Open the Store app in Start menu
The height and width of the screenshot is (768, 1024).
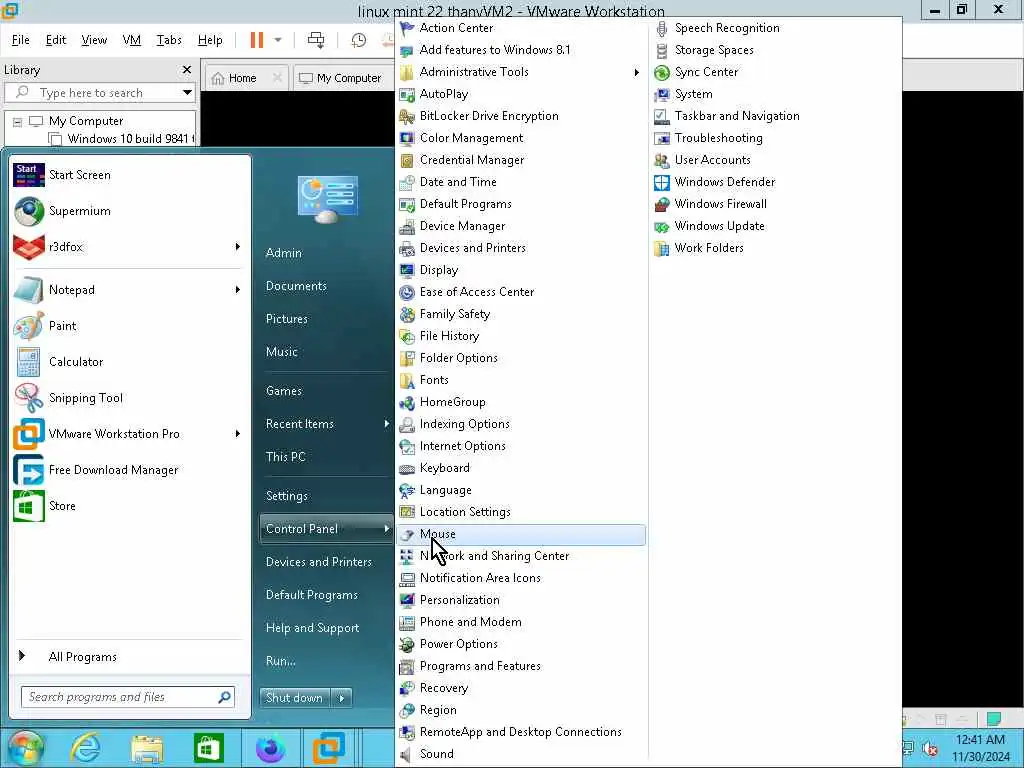tap(62, 506)
